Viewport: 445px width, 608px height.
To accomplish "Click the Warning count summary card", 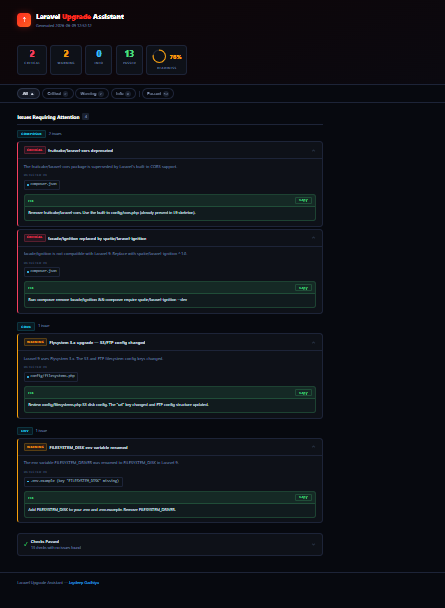I will tap(66, 60).
